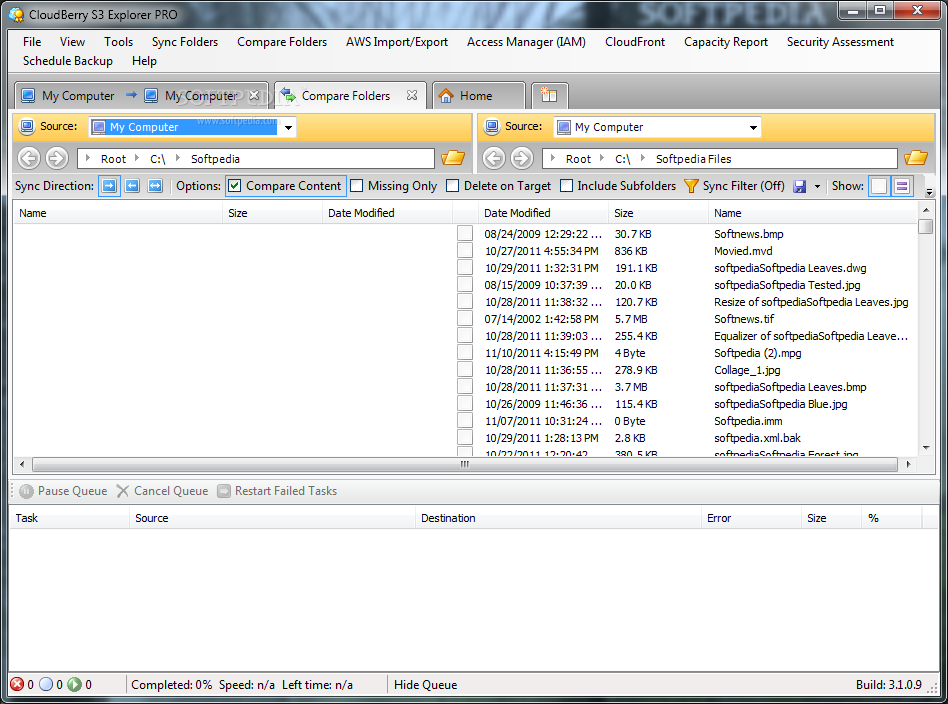
Task: Click vertical scrollbar down arrow of file list
Action: pos(926,448)
